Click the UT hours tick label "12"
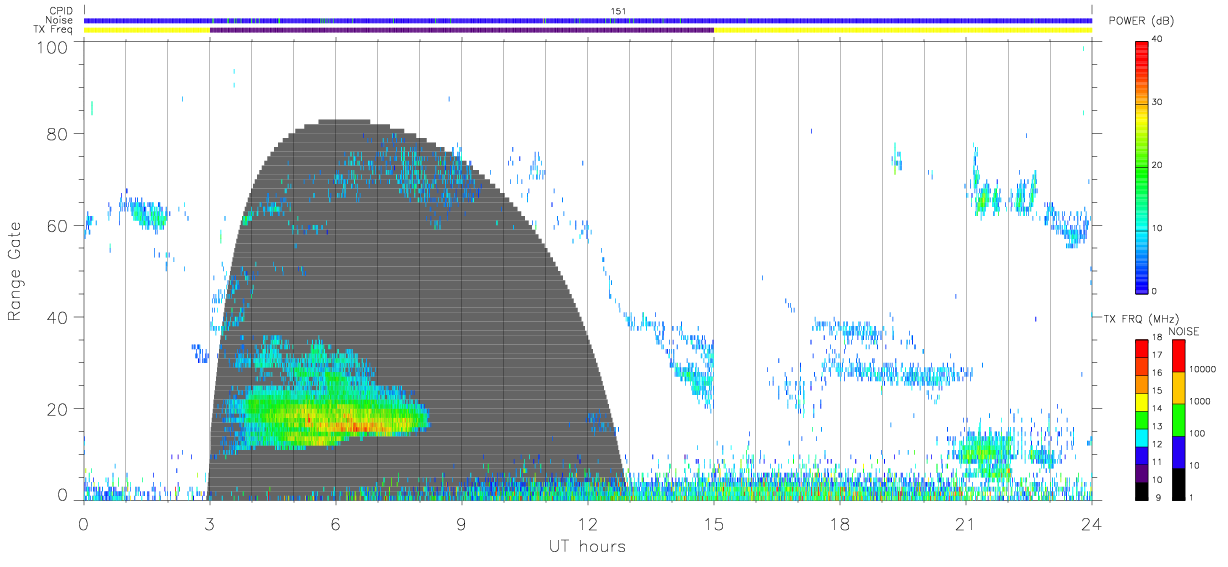 (587, 524)
